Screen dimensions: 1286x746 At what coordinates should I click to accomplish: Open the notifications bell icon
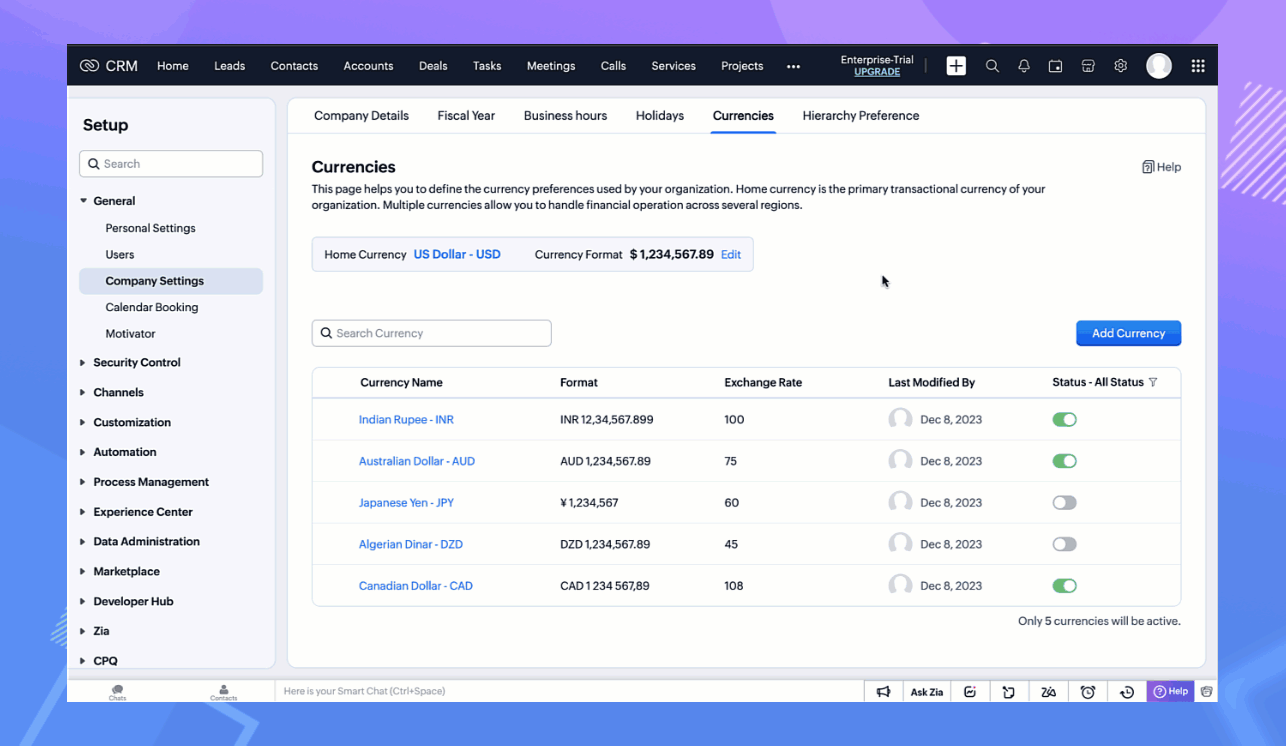(x=1024, y=66)
